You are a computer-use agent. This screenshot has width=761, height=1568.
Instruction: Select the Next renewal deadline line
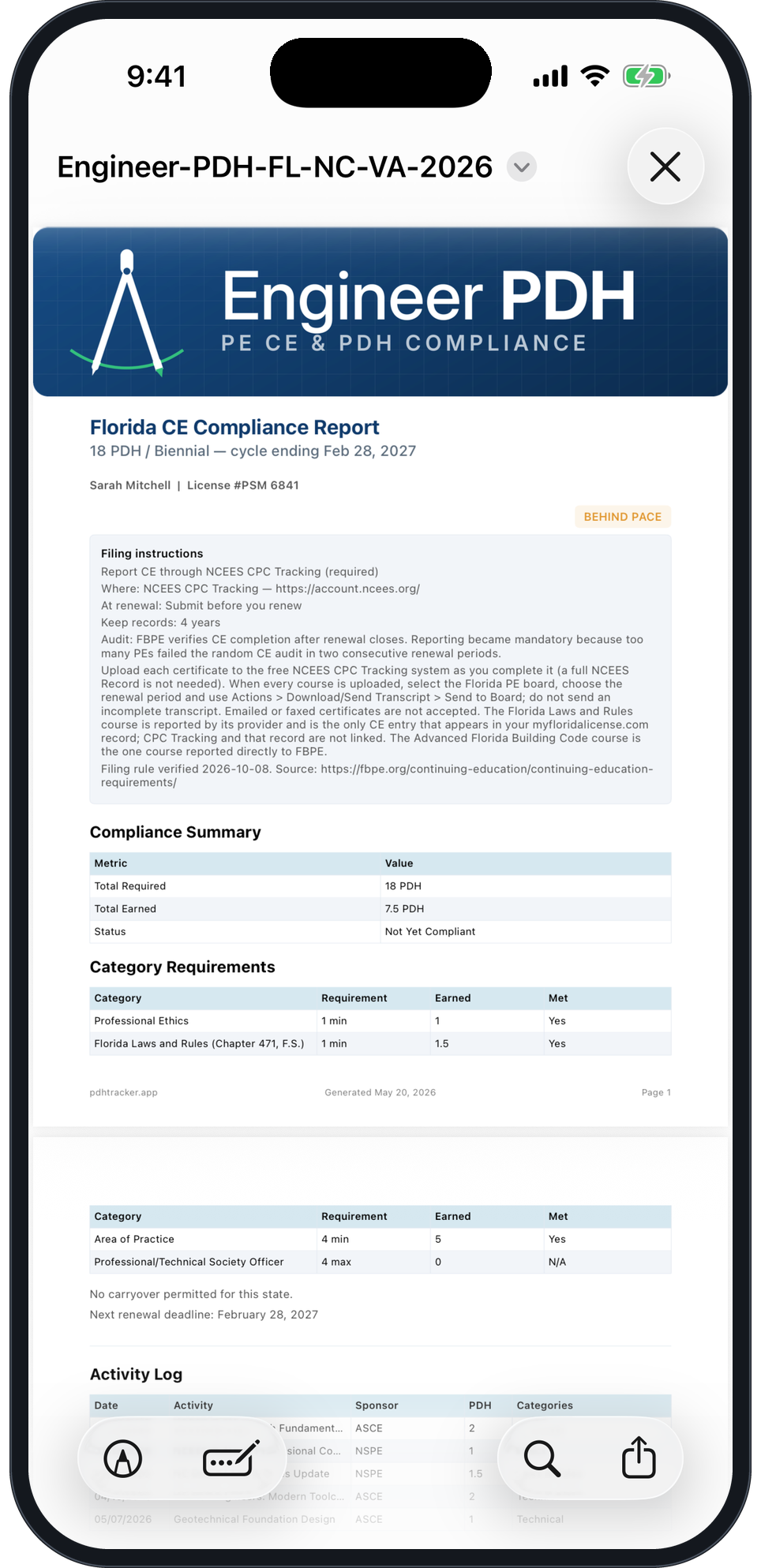click(x=204, y=1315)
